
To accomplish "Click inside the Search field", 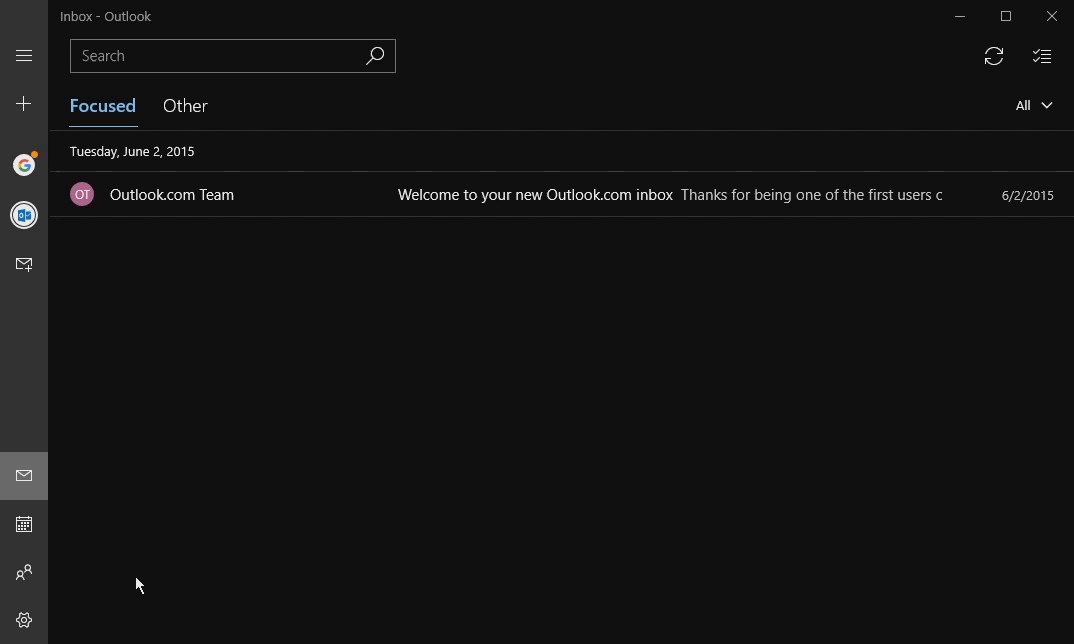I will 233,56.
